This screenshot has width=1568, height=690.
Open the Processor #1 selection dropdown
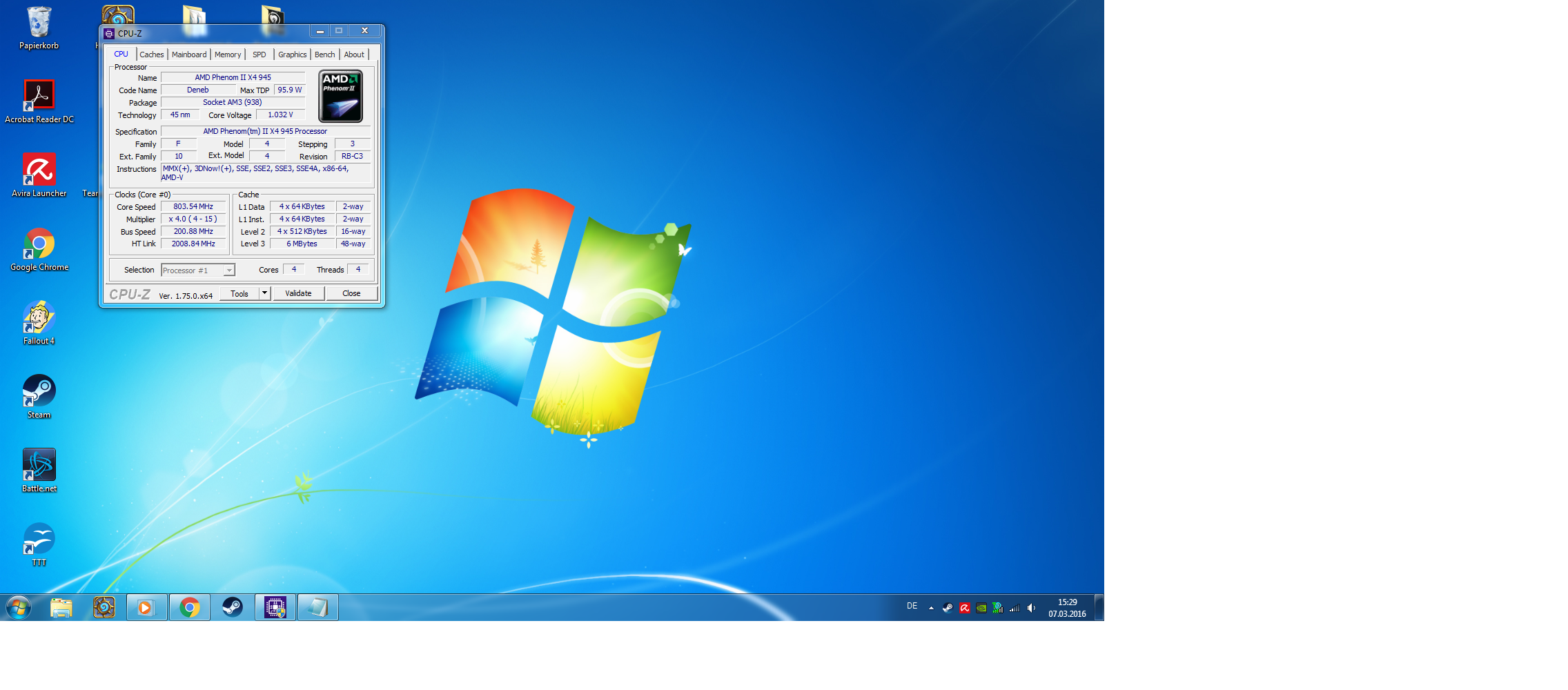coord(198,270)
